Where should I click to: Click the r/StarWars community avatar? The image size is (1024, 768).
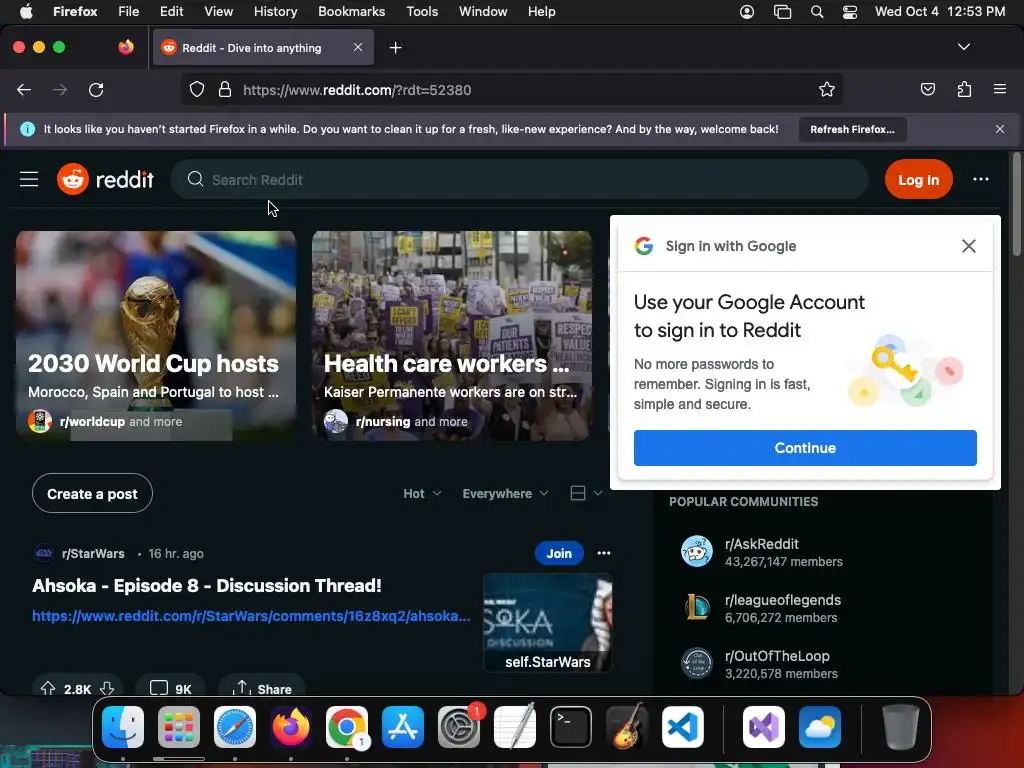[44, 553]
